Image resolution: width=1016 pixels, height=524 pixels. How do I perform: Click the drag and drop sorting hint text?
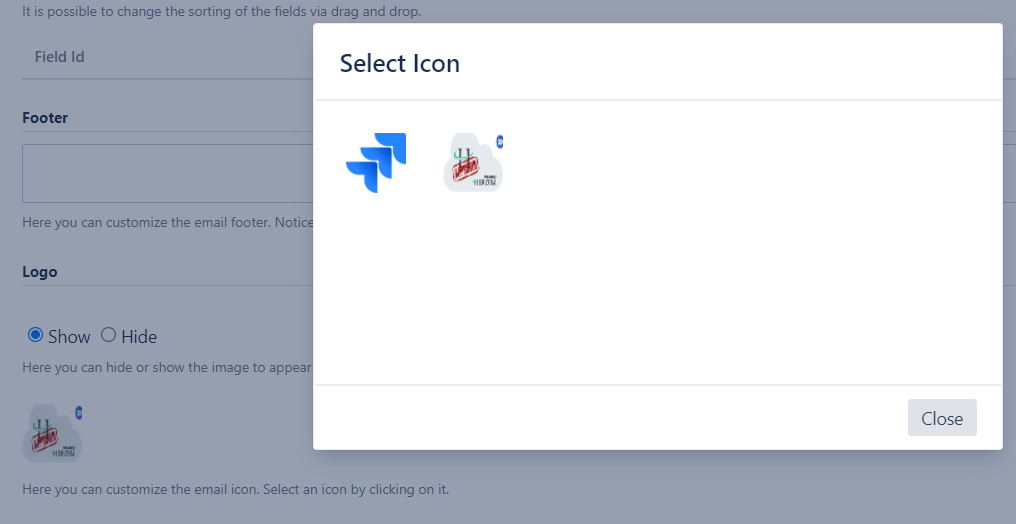[221, 13]
